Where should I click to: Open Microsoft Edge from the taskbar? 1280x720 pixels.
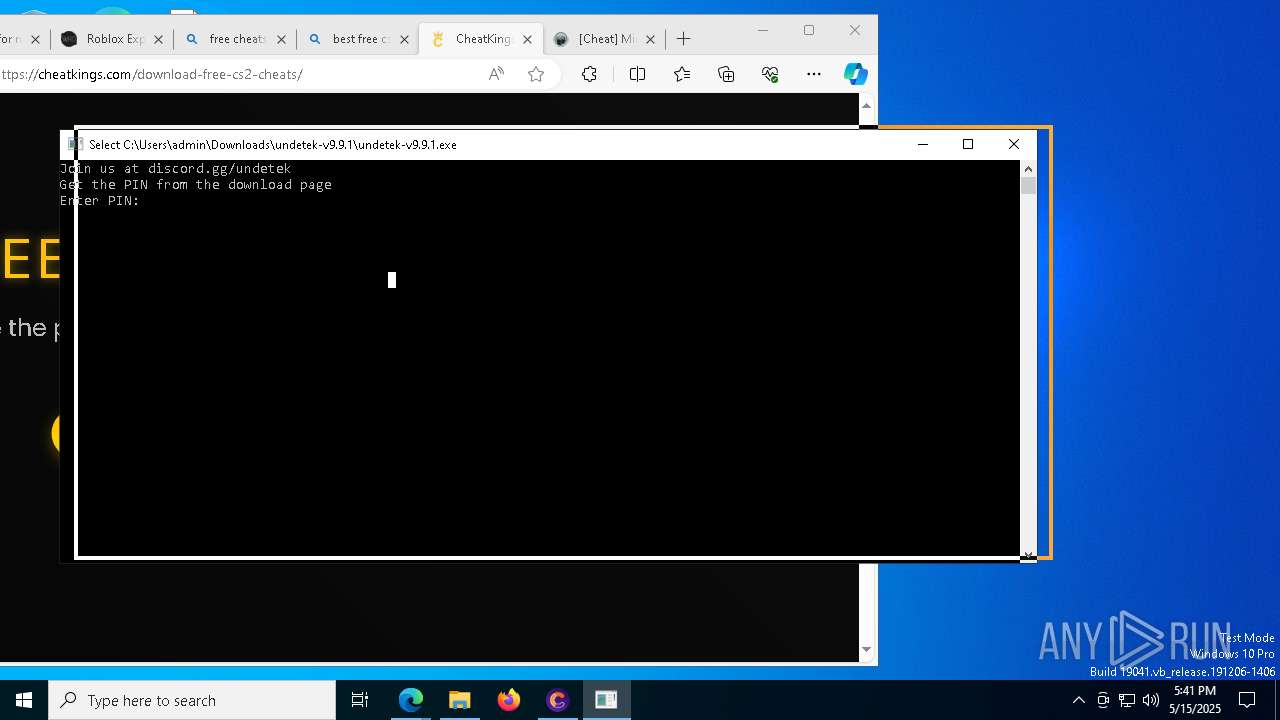pos(411,700)
